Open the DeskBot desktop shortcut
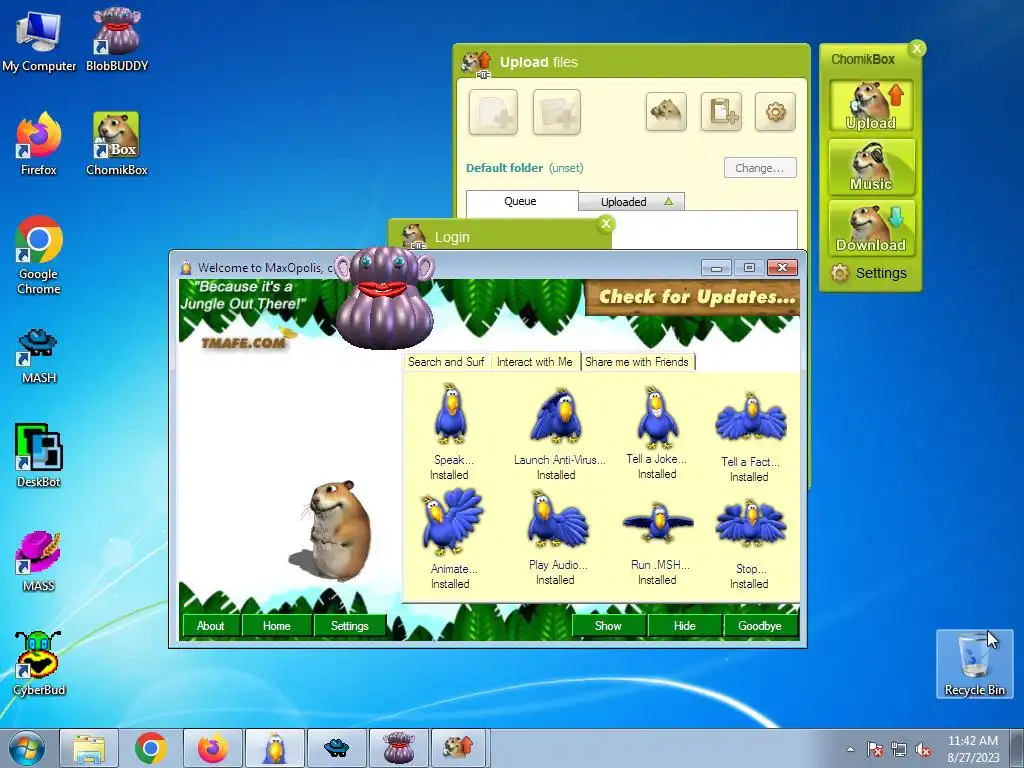1024x768 pixels. click(x=39, y=456)
